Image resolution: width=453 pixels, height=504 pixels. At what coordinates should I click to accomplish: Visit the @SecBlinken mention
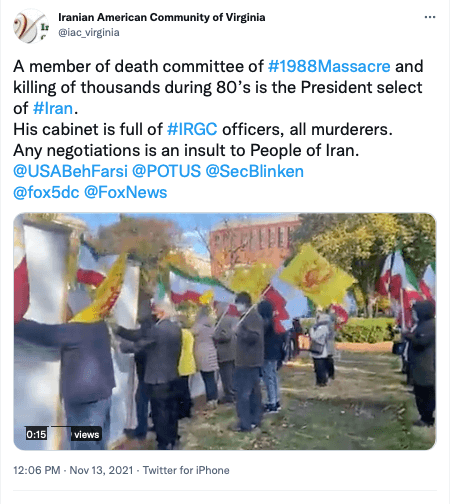coord(255,171)
